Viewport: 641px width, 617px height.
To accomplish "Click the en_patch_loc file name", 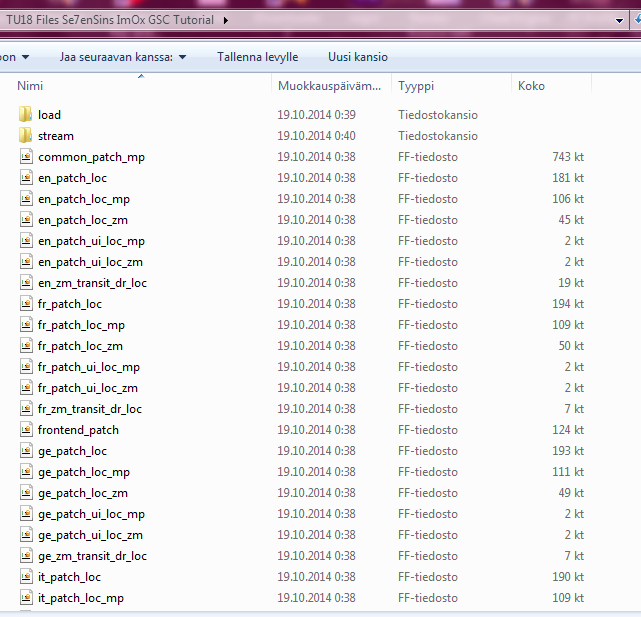I will point(72,178).
